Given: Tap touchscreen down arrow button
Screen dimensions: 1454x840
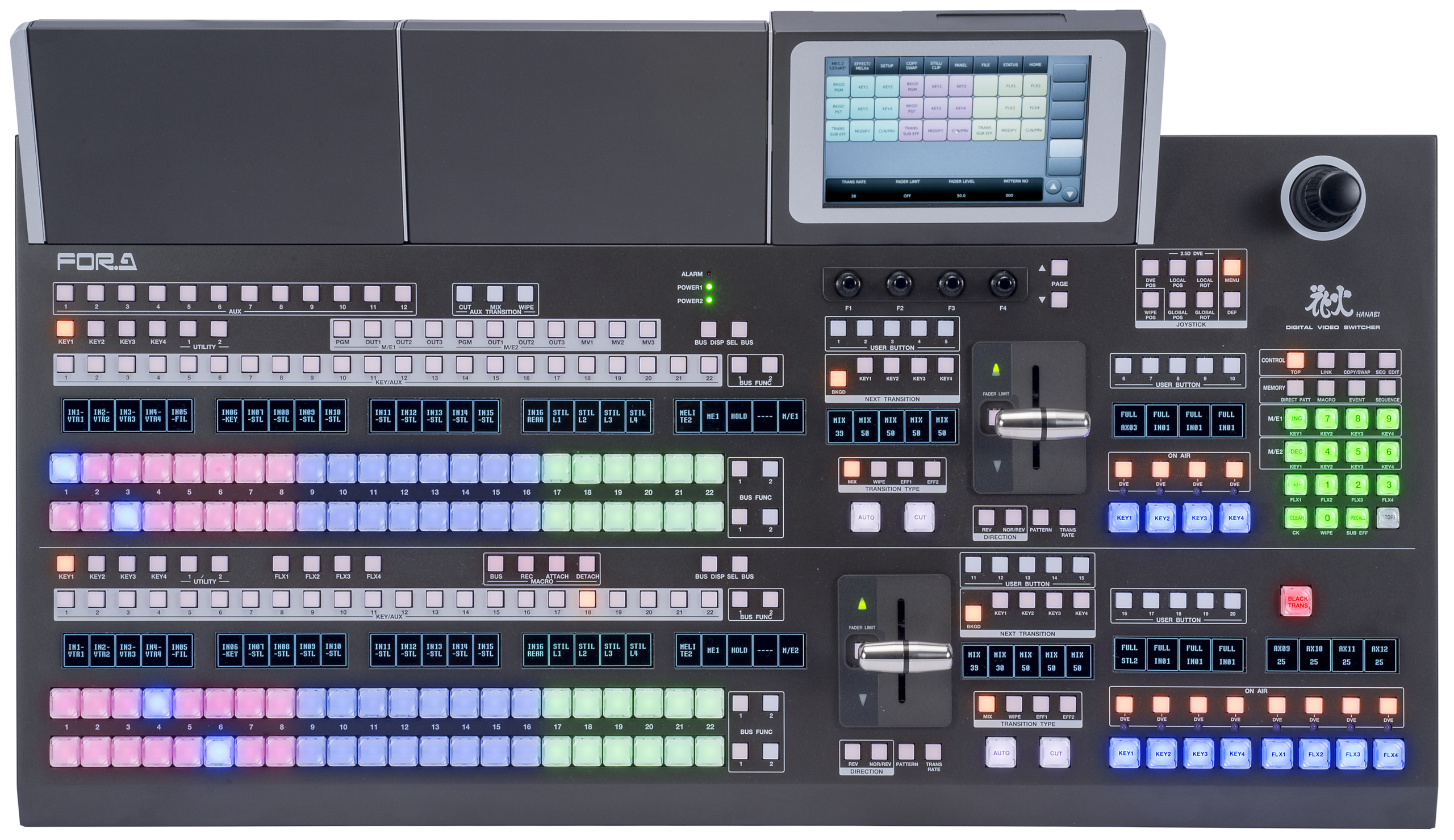Looking at the screenshot, I should [x=1069, y=194].
